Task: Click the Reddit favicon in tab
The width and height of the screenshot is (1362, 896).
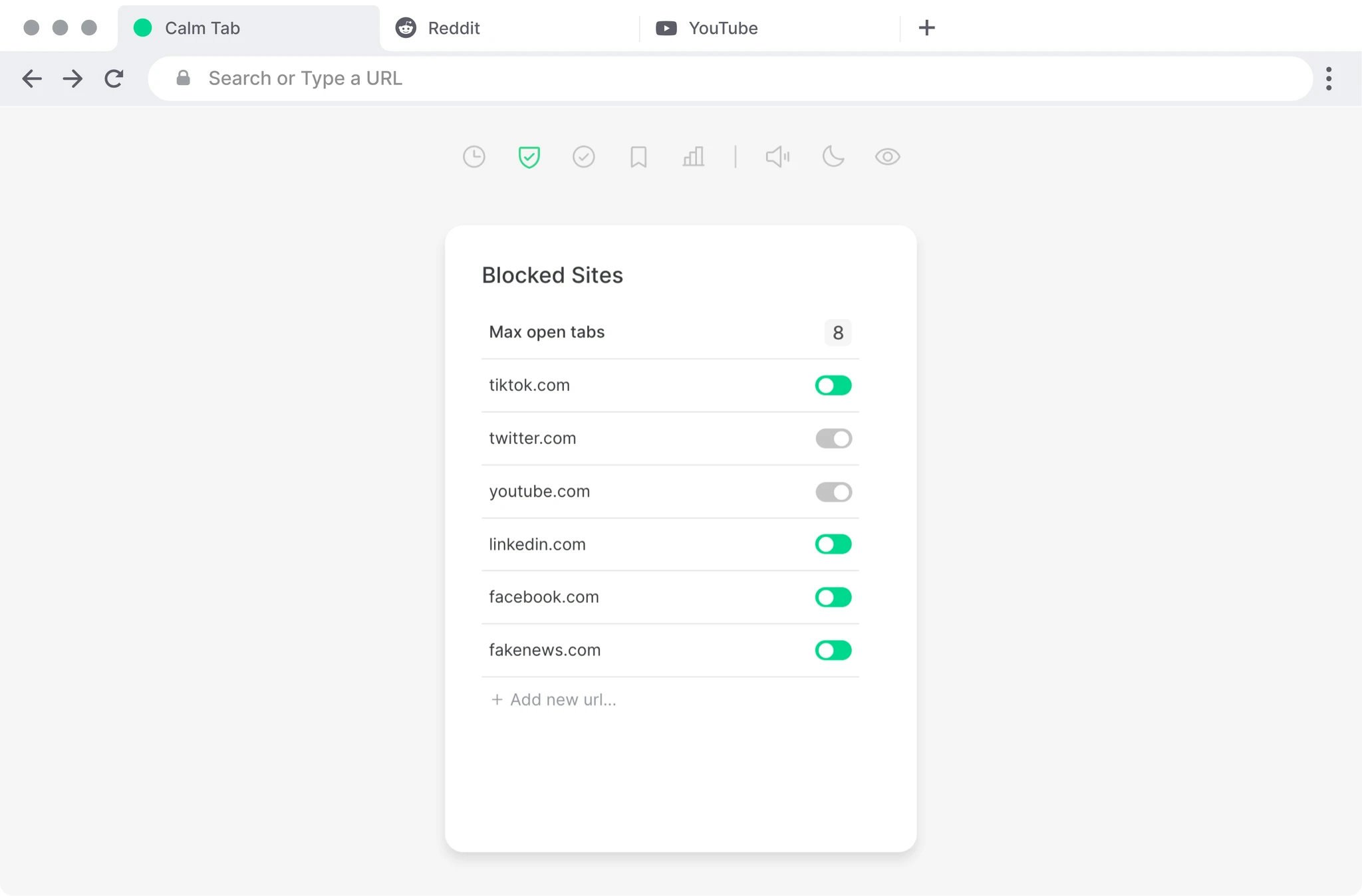Action: (406, 27)
